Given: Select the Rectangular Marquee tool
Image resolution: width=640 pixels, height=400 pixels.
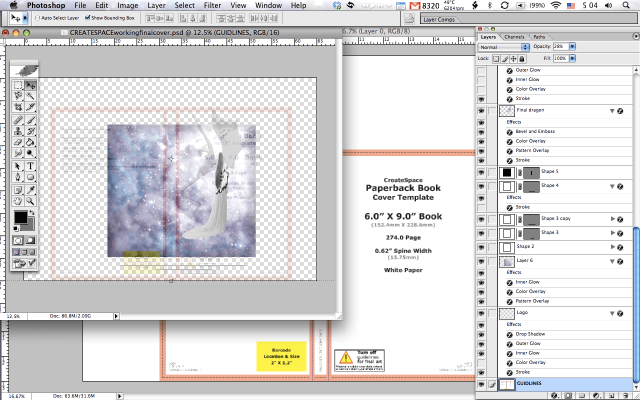Looking at the screenshot, I should click(18, 85).
